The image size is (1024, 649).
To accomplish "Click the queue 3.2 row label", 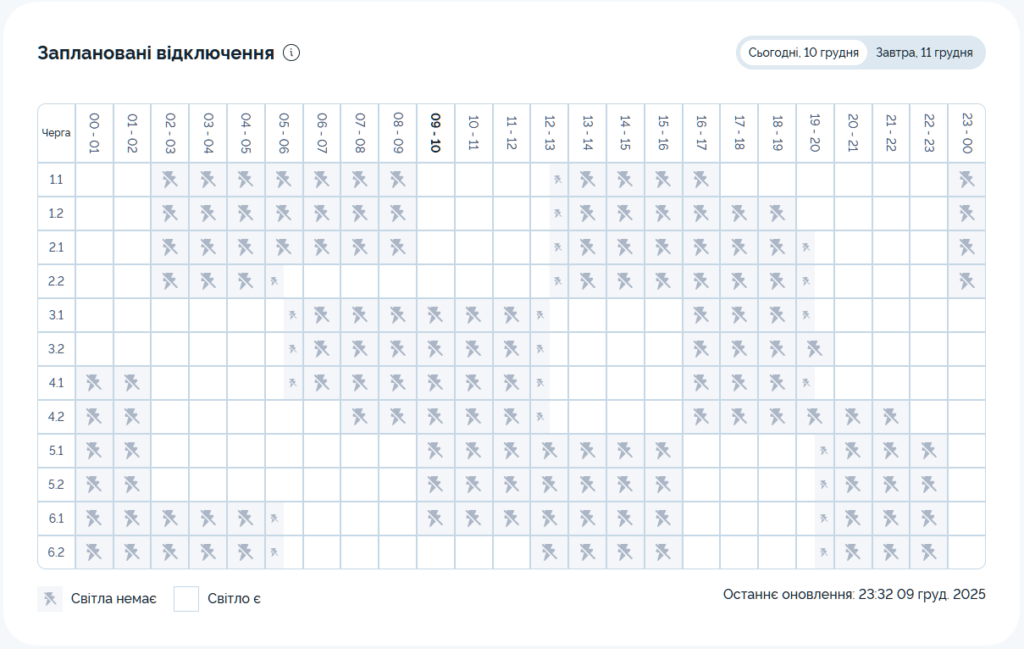I will click(56, 349).
